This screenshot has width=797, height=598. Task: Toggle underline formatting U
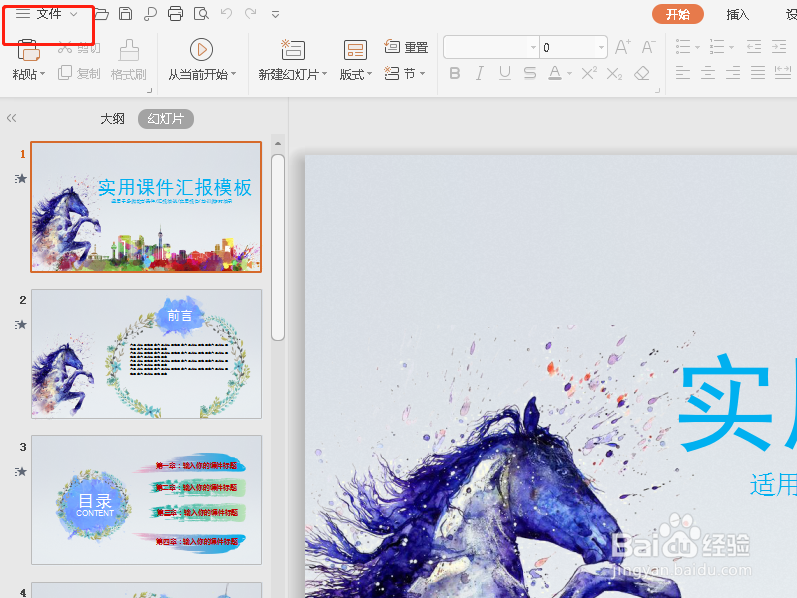504,74
